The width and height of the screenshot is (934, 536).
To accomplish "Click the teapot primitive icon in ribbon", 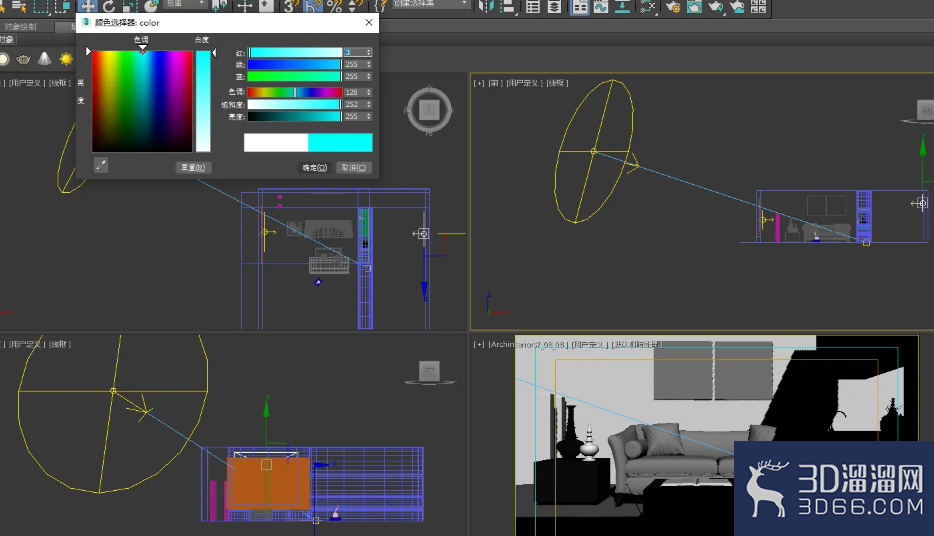I will click(23, 59).
